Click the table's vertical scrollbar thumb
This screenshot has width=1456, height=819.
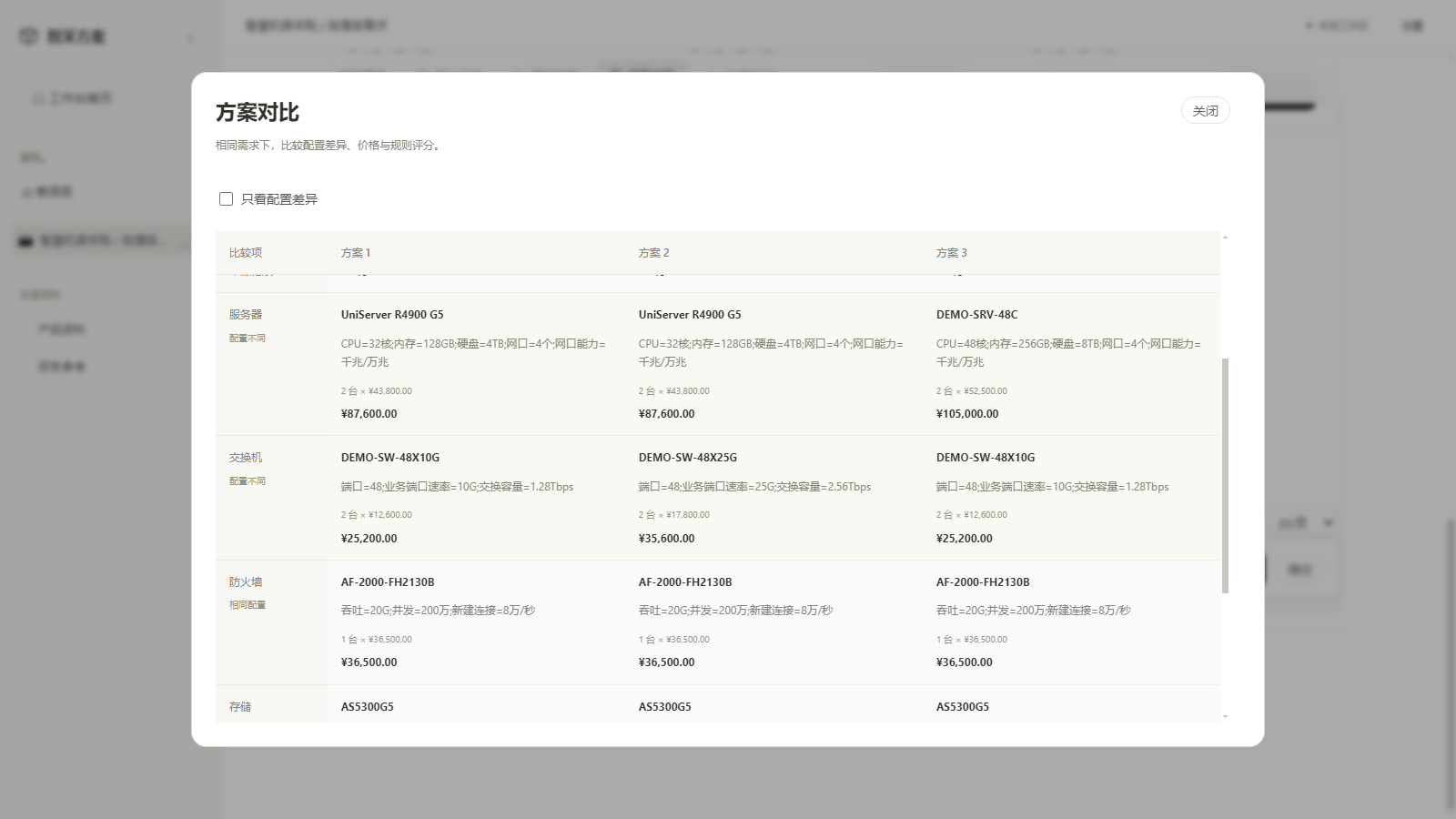1225,476
